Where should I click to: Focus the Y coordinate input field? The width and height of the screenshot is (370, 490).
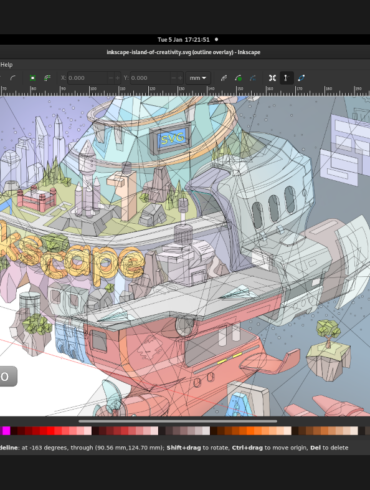click(x=150, y=78)
